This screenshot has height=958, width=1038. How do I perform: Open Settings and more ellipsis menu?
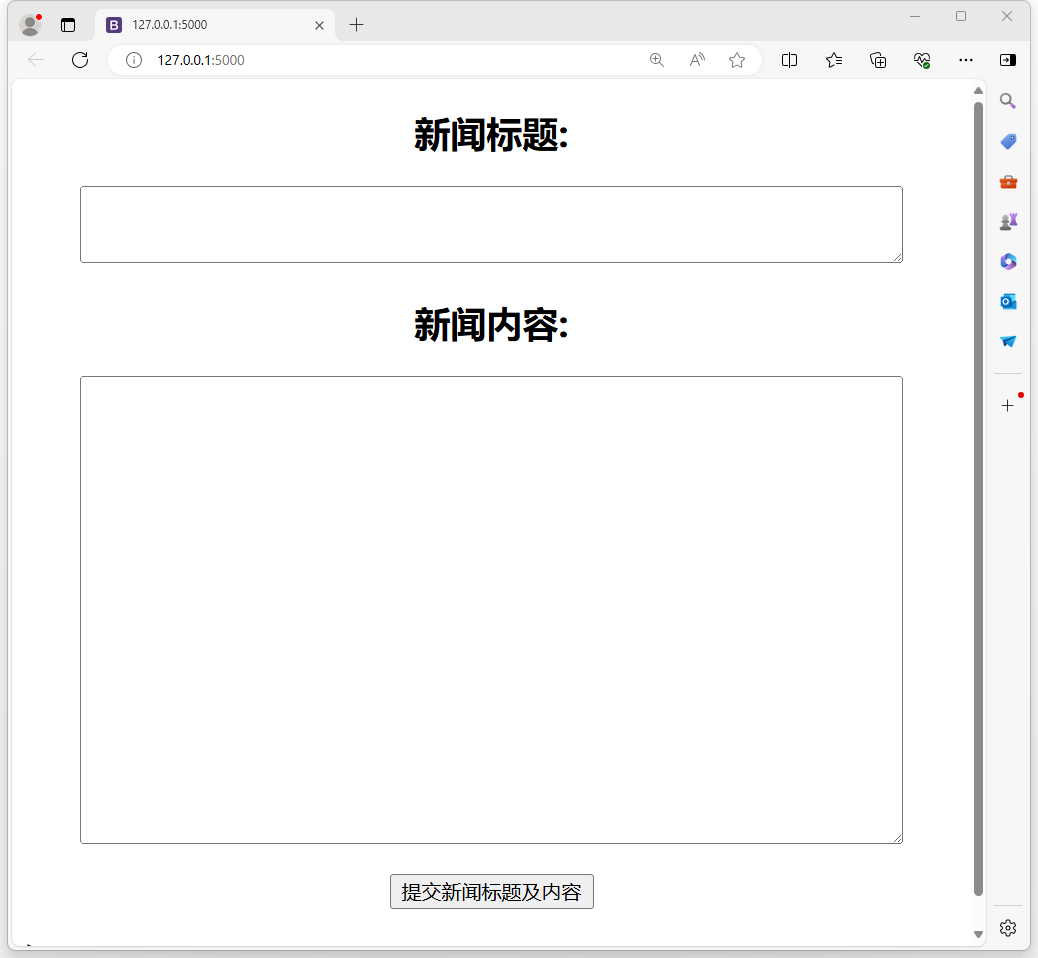[x=966, y=60]
